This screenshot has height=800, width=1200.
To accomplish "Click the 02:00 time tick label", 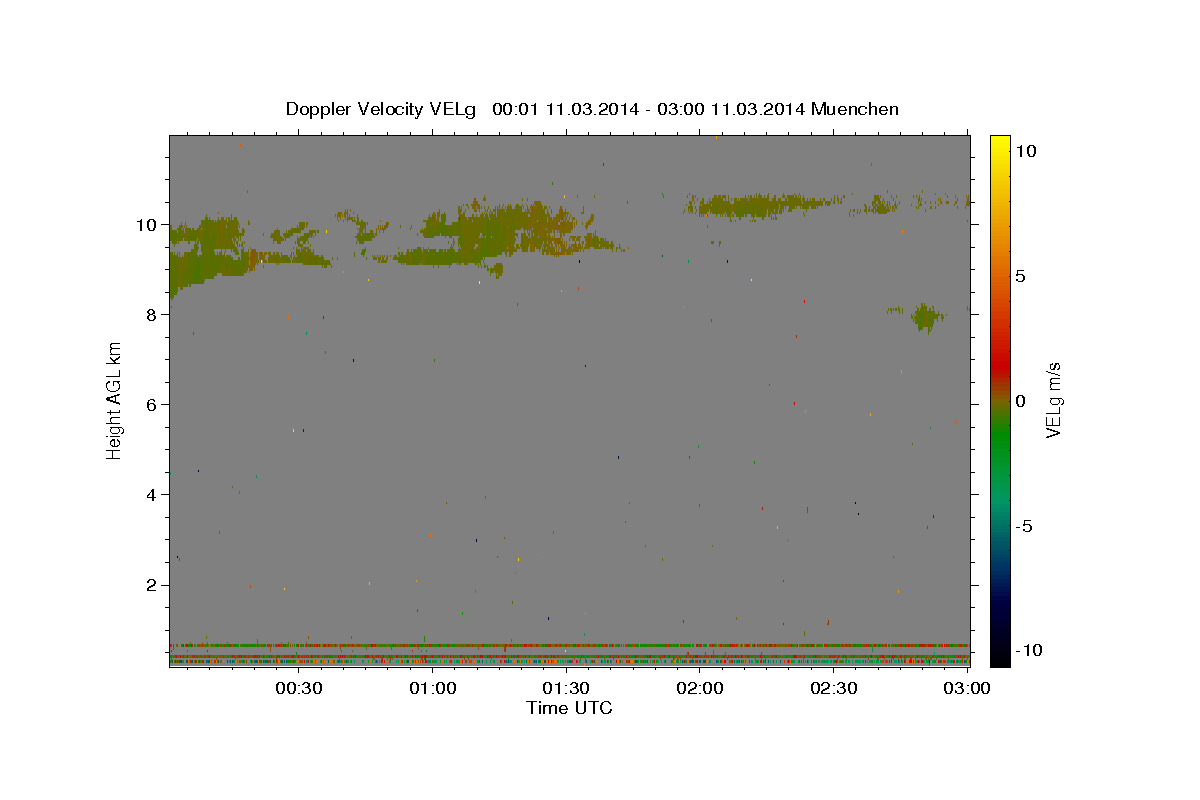I will pos(700,688).
